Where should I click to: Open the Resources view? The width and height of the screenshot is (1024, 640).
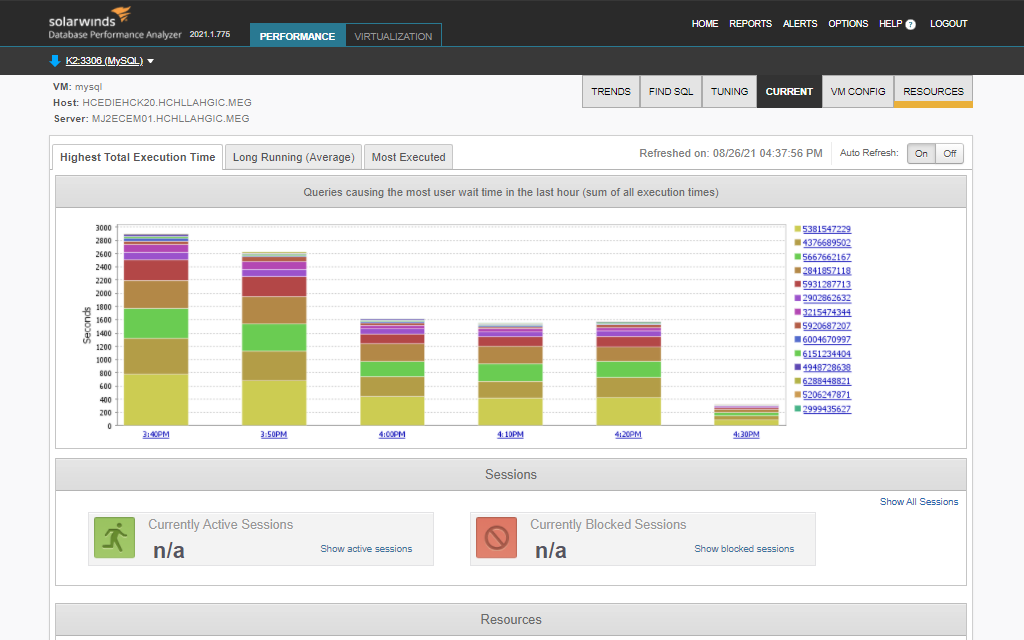(933, 91)
